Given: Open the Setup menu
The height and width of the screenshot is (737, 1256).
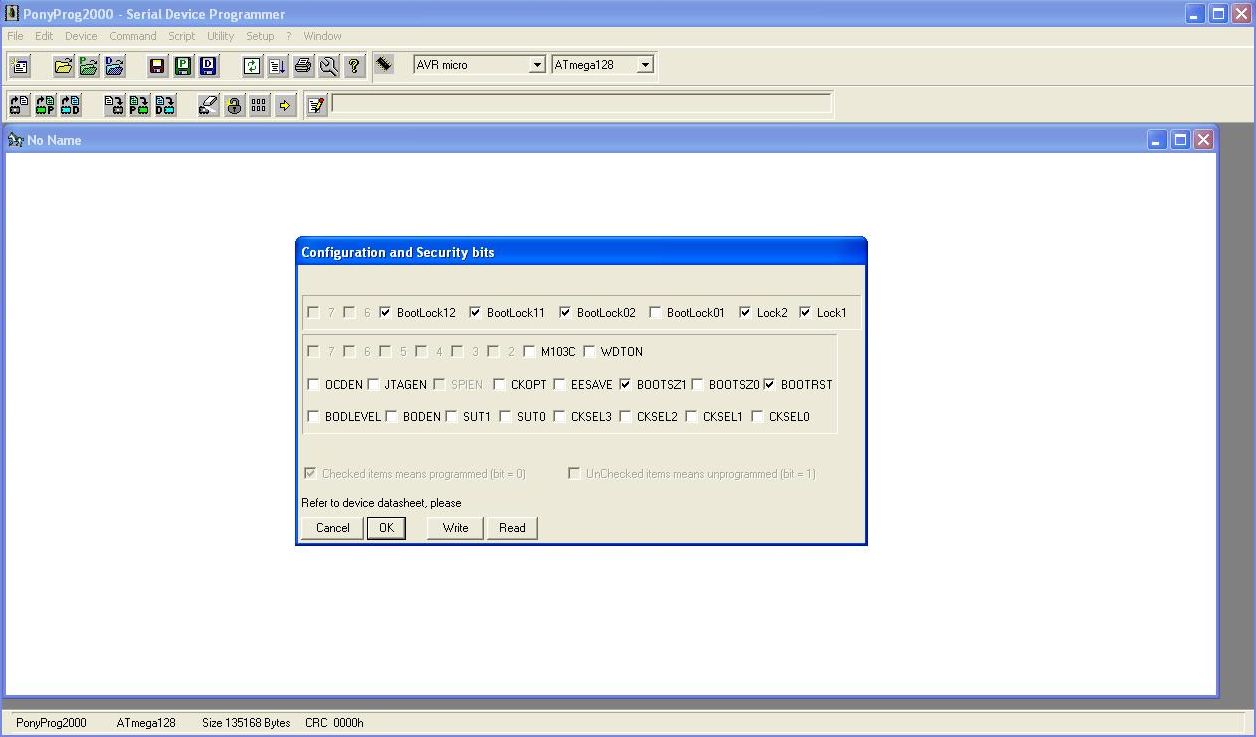Looking at the screenshot, I should pyautogui.click(x=260, y=36).
